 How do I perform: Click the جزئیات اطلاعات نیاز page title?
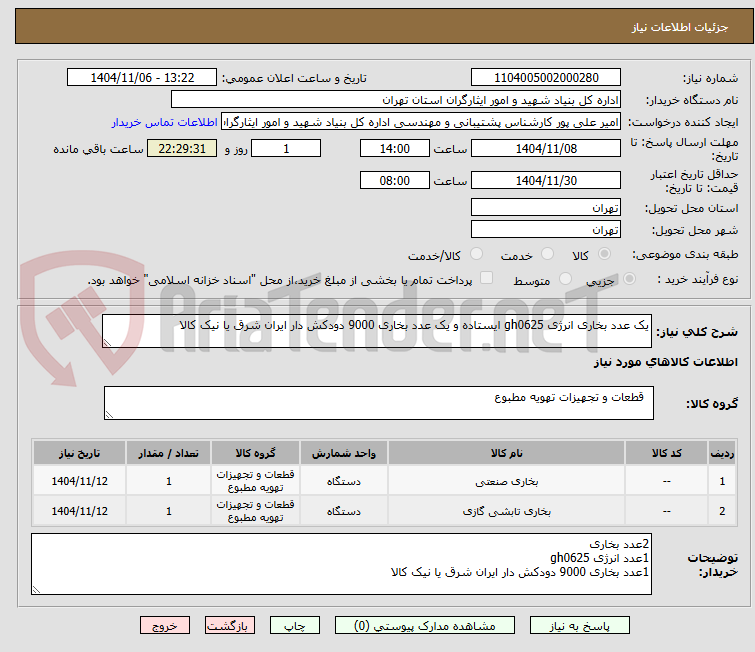[680, 27]
